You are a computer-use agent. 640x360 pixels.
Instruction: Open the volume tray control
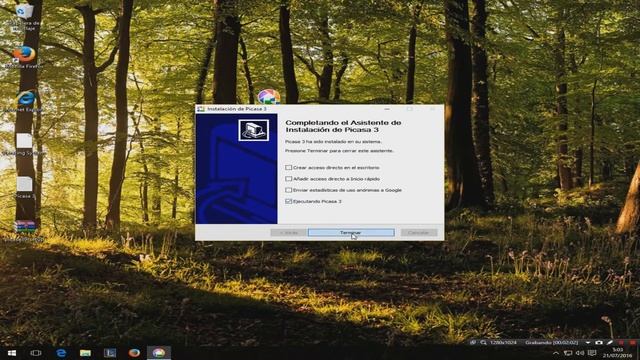point(580,353)
